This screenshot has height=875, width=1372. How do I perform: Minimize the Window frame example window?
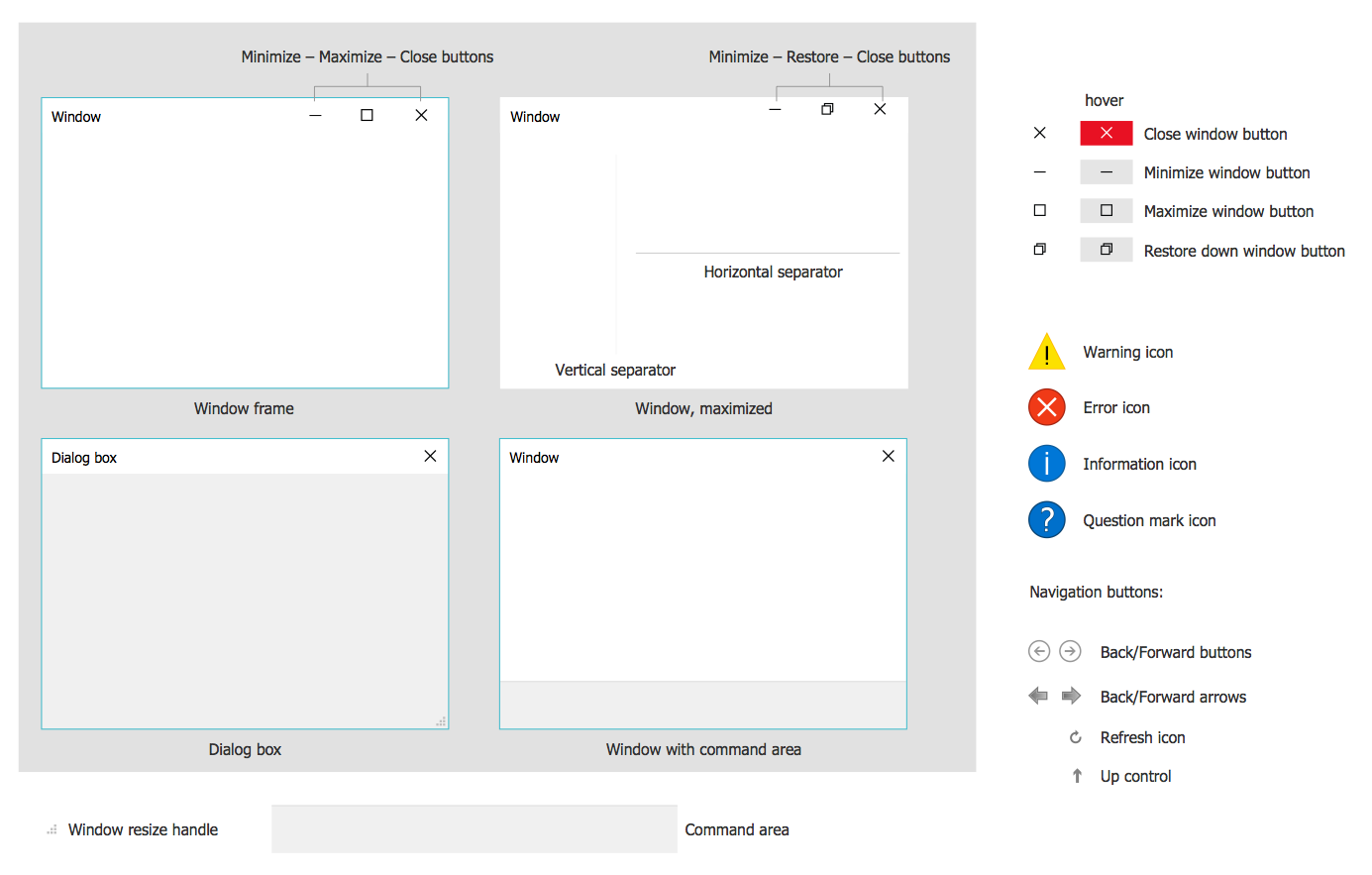pos(315,116)
